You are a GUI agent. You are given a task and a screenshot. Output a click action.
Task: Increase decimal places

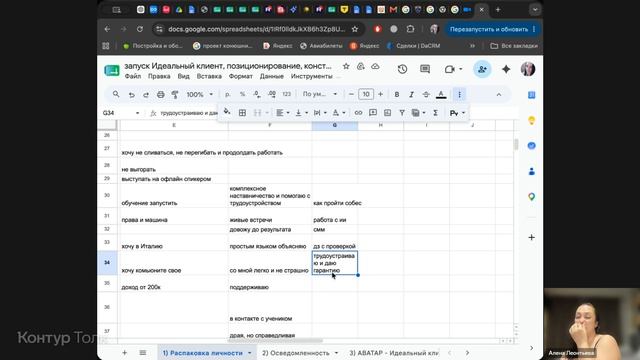(272, 94)
